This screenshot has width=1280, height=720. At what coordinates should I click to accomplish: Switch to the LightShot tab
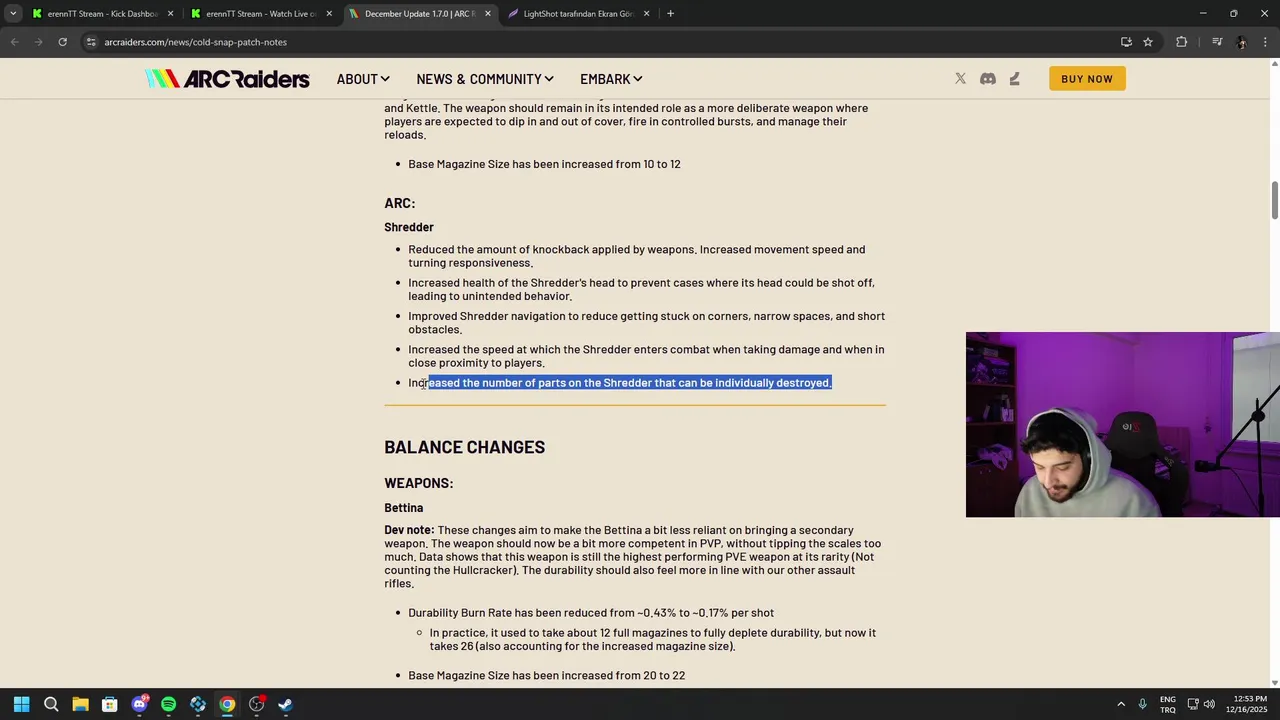pos(579,14)
